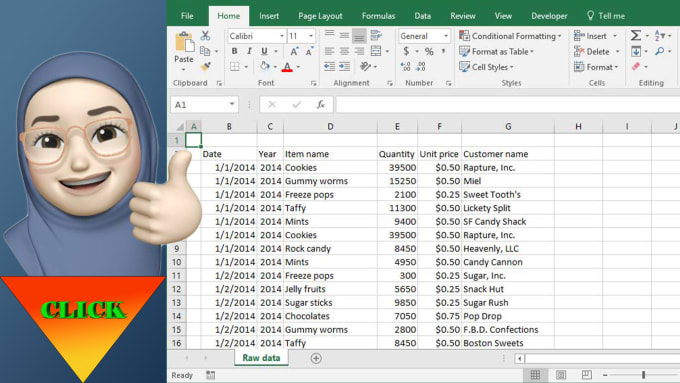Screen dimensions: 680x383
Task: Open the General number format dropdown
Action: click(446, 36)
